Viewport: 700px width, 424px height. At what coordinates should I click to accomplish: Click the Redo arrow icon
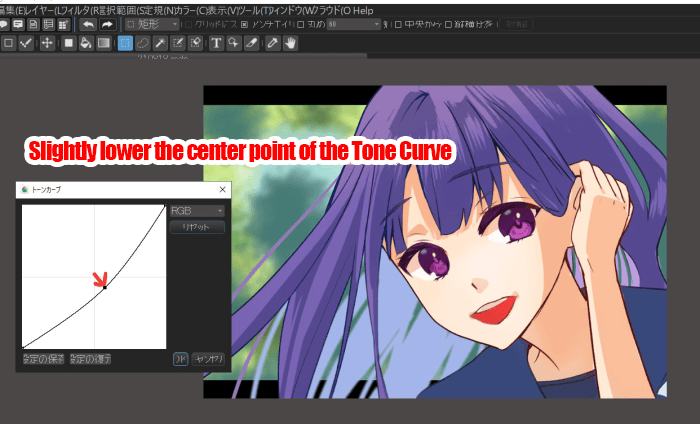click(107, 24)
